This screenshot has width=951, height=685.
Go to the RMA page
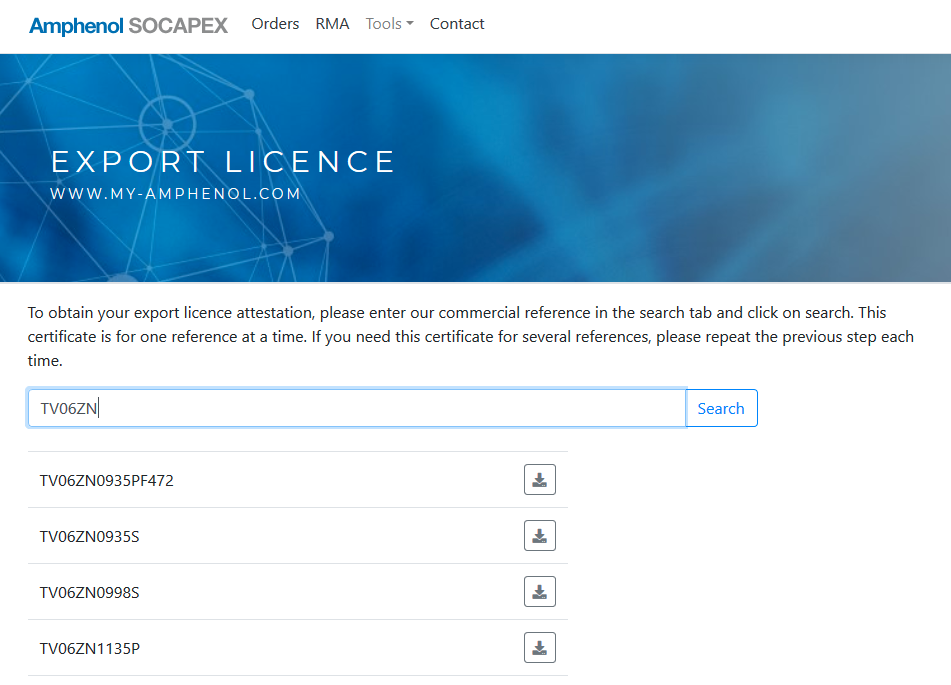pos(332,24)
